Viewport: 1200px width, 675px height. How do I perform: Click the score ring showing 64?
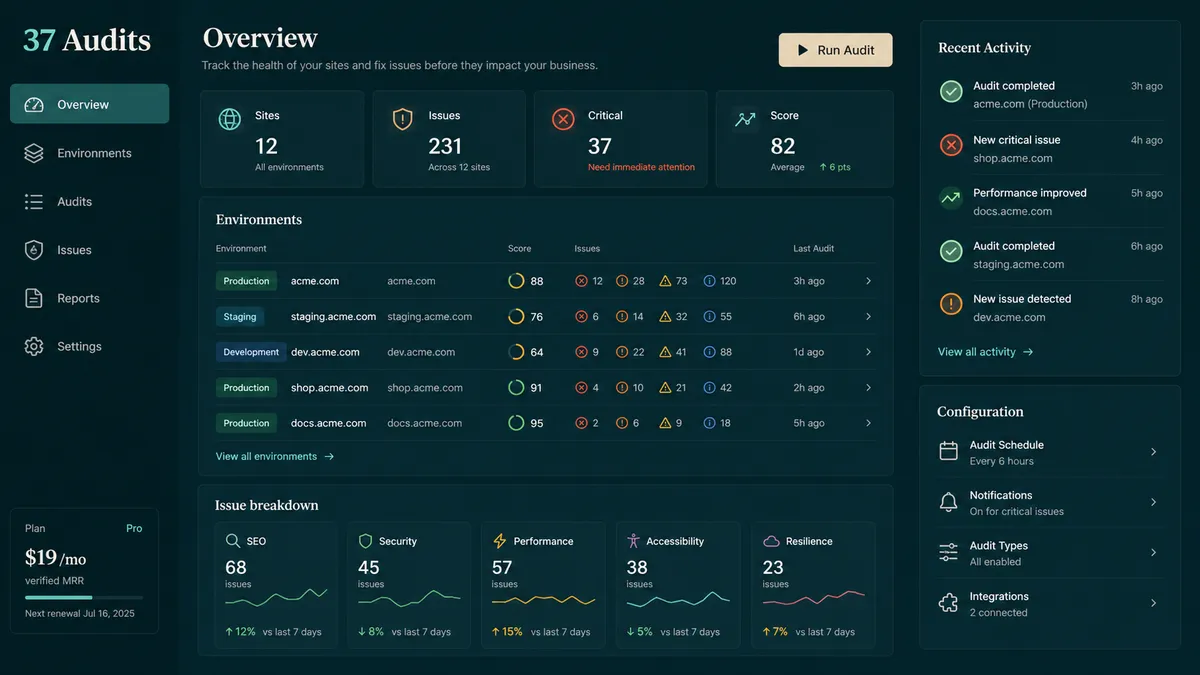(516, 352)
